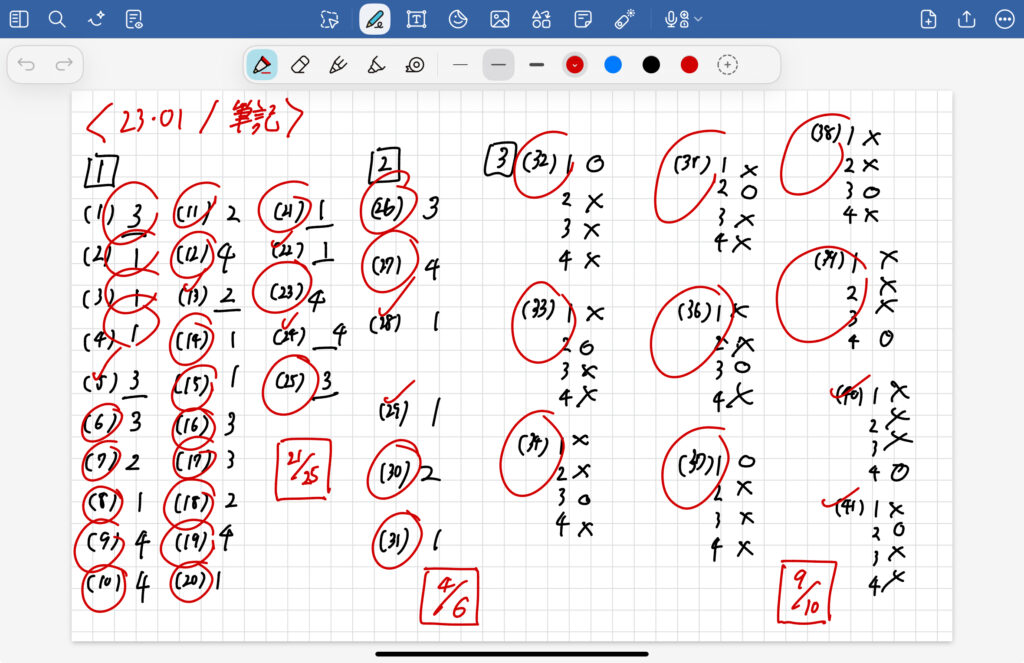Viewport: 1024px width, 663px height.
Task: Open the shapes elements tool
Action: tap(541, 19)
